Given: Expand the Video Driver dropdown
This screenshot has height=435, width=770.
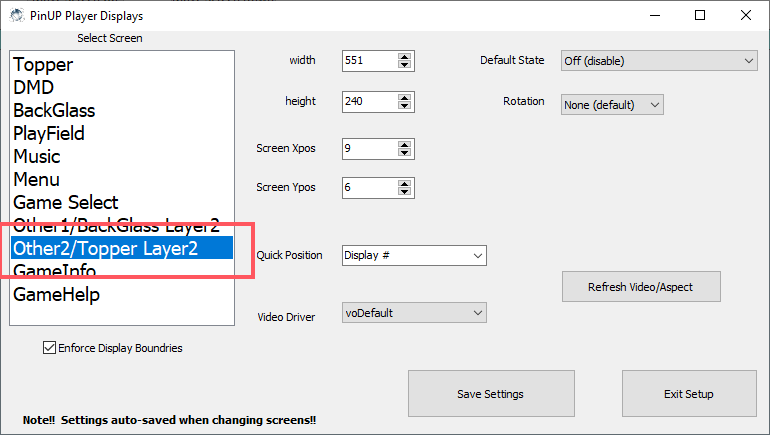Looking at the screenshot, I should (414, 313).
